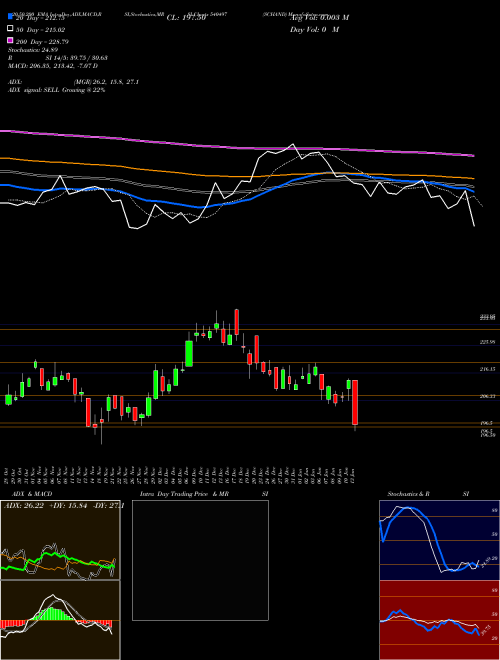Viewport: 500px width, 660px height.
Task: Click the 'Day Vol: 0 M' label
Action: (x=314, y=30)
